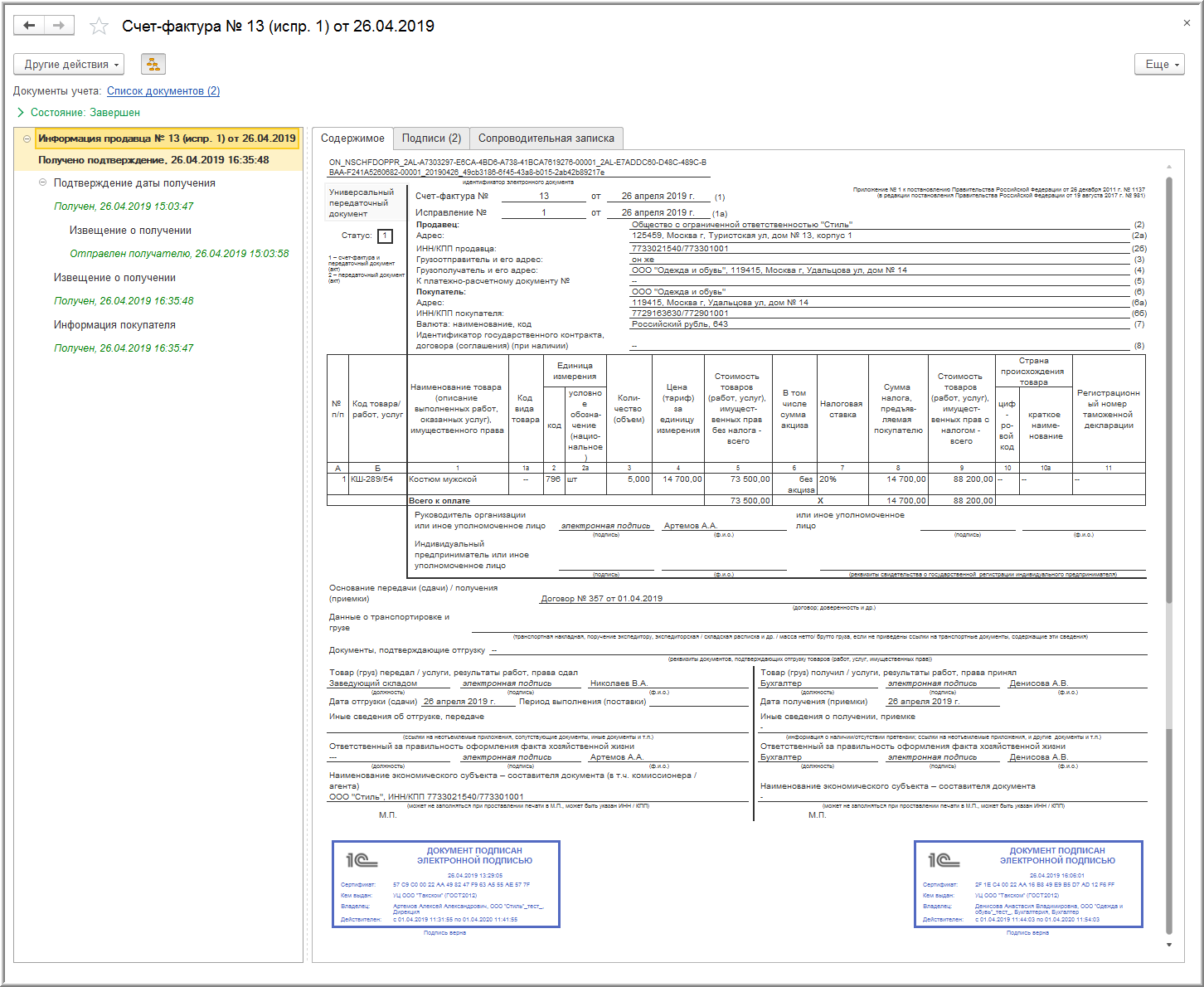Select Информация покупателя in the tree

click(114, 325)
